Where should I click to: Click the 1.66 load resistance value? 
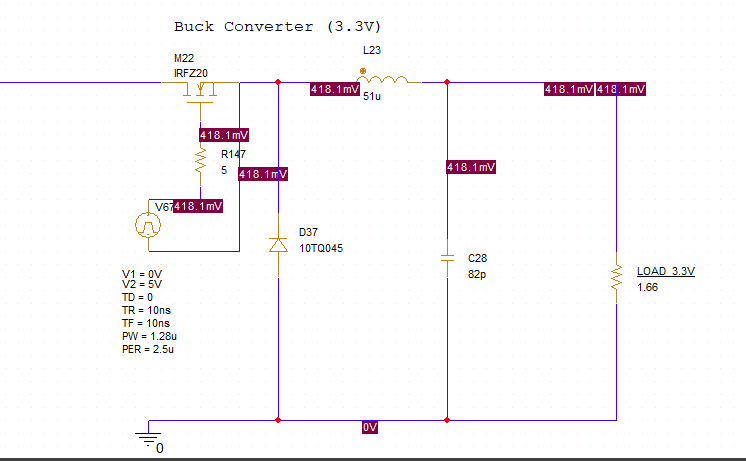[x=648, y=287]
